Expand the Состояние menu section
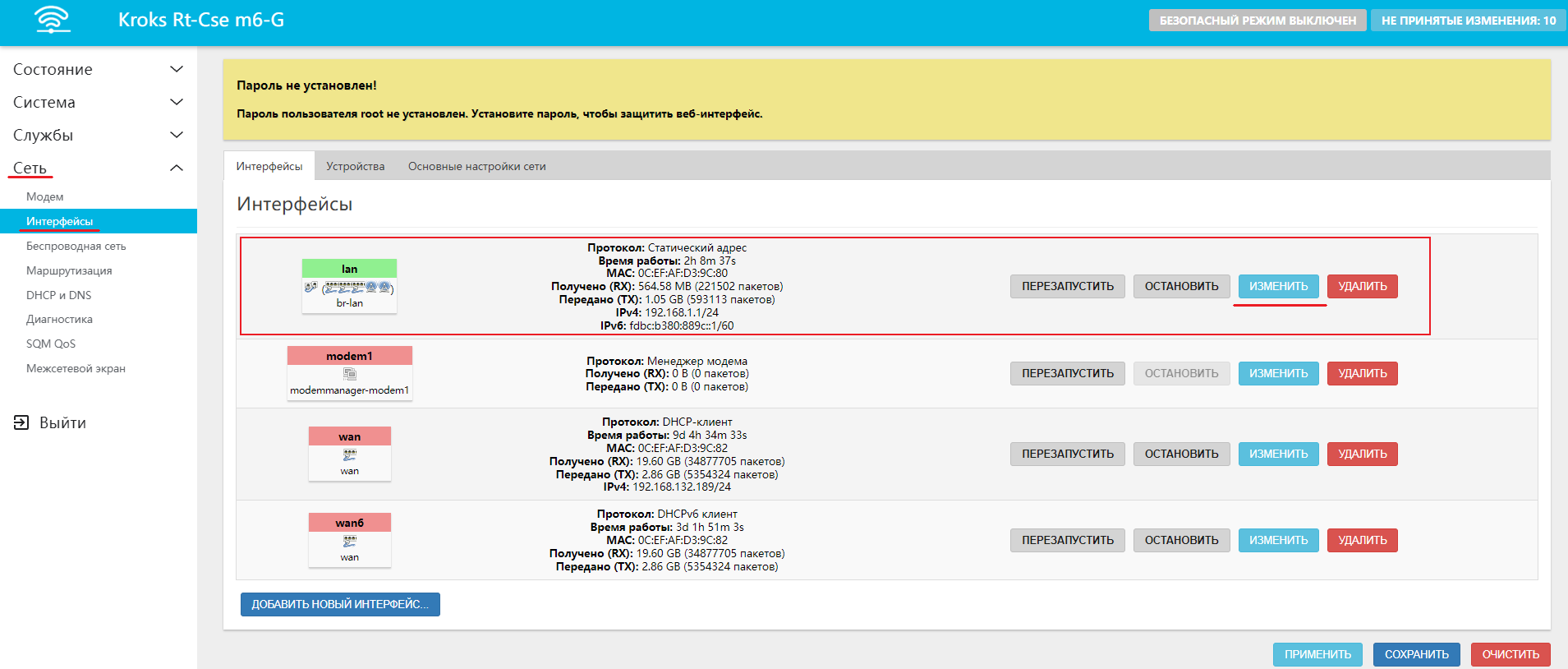 point(176,69)
